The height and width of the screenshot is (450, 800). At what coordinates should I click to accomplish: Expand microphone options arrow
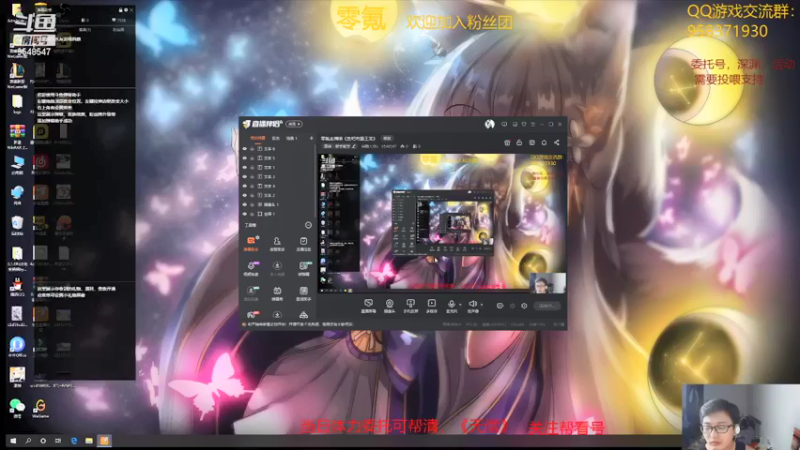(x=460, y=305)
